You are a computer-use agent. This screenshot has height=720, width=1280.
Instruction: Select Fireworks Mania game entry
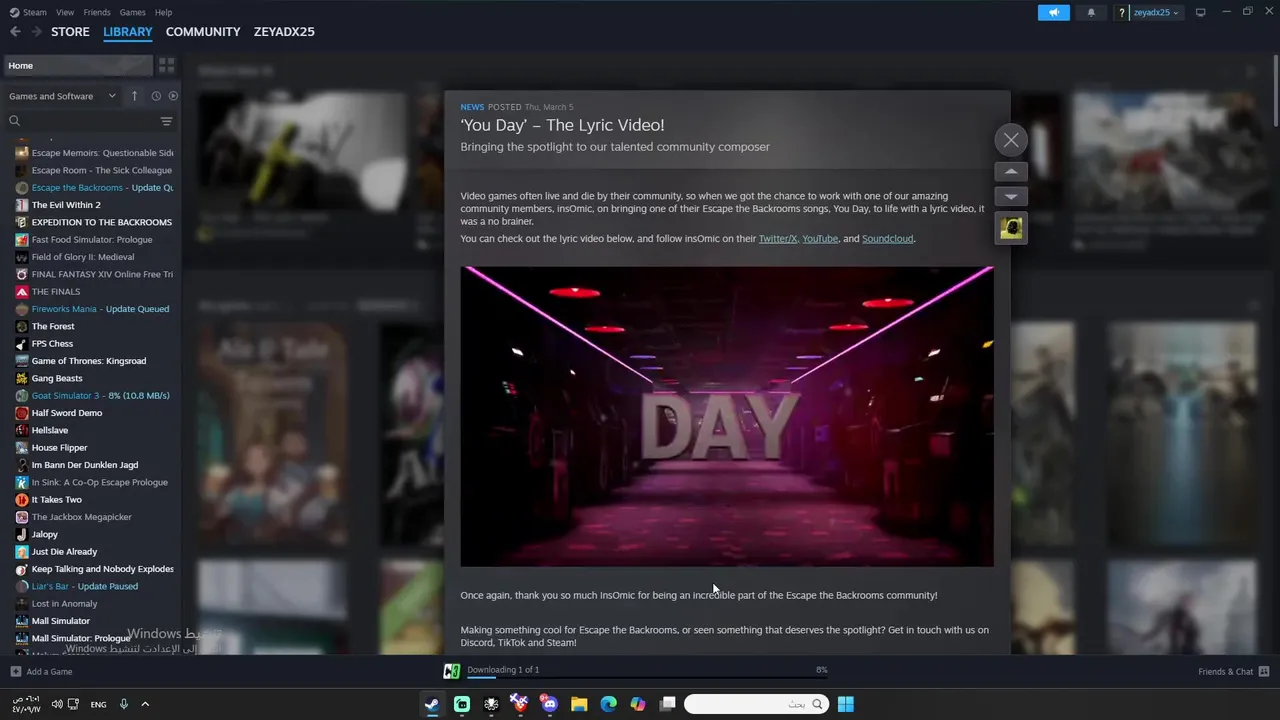point(94,309)
